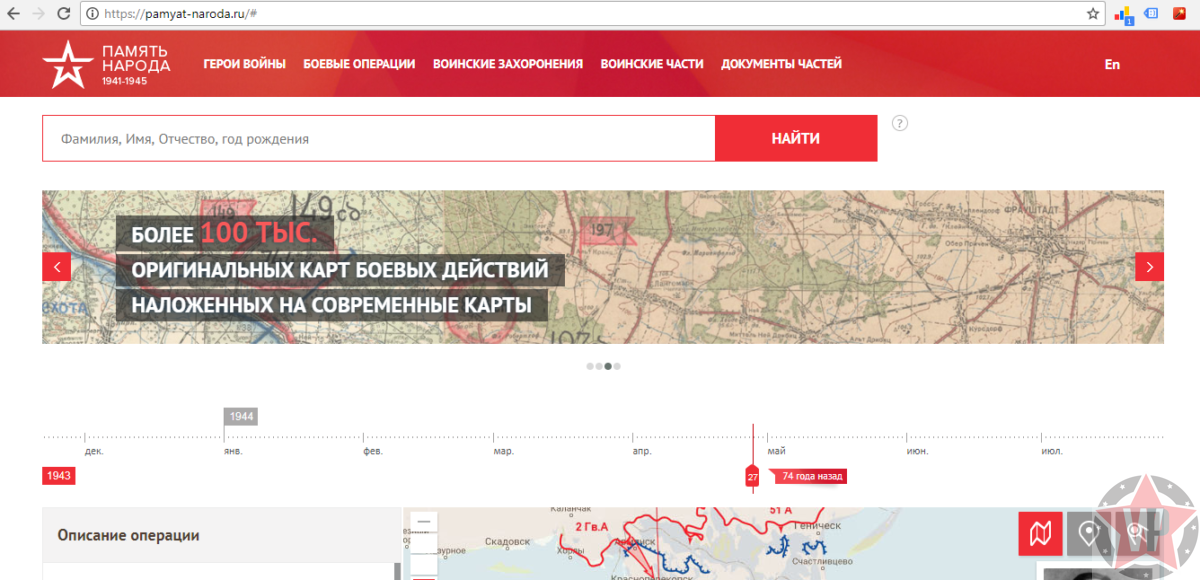
Task: Go back in browser history
Action: [x=13, y=14]
